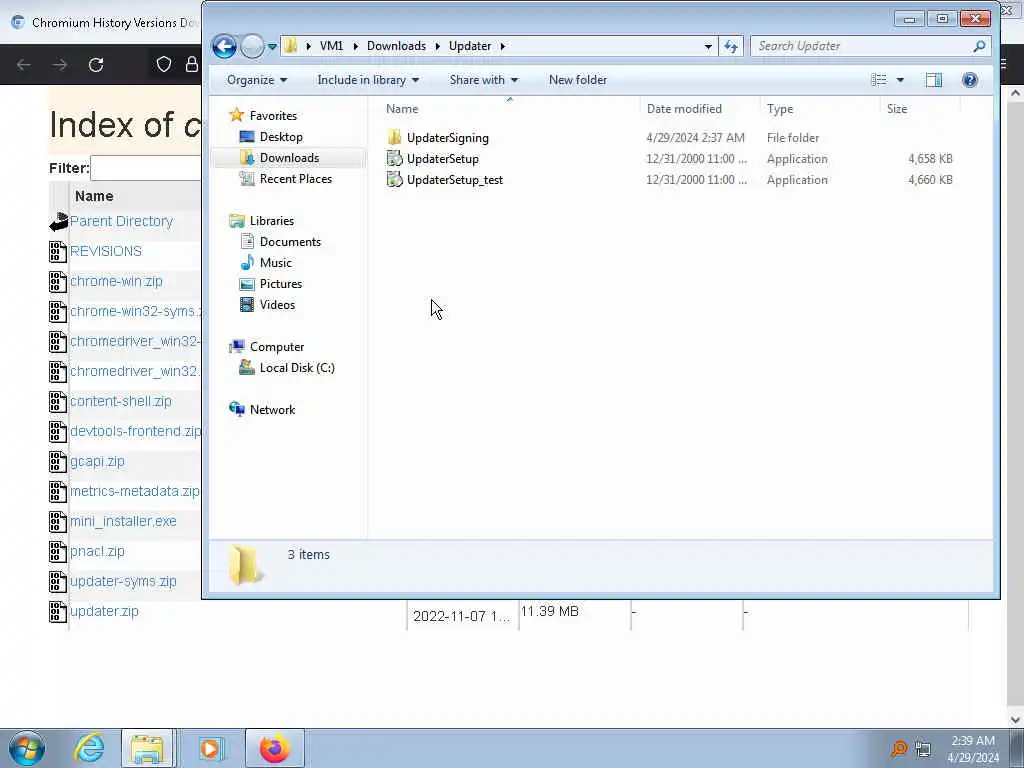Open the content-shell.zip link
The image size is (1024, 768).
click(121, 402)
